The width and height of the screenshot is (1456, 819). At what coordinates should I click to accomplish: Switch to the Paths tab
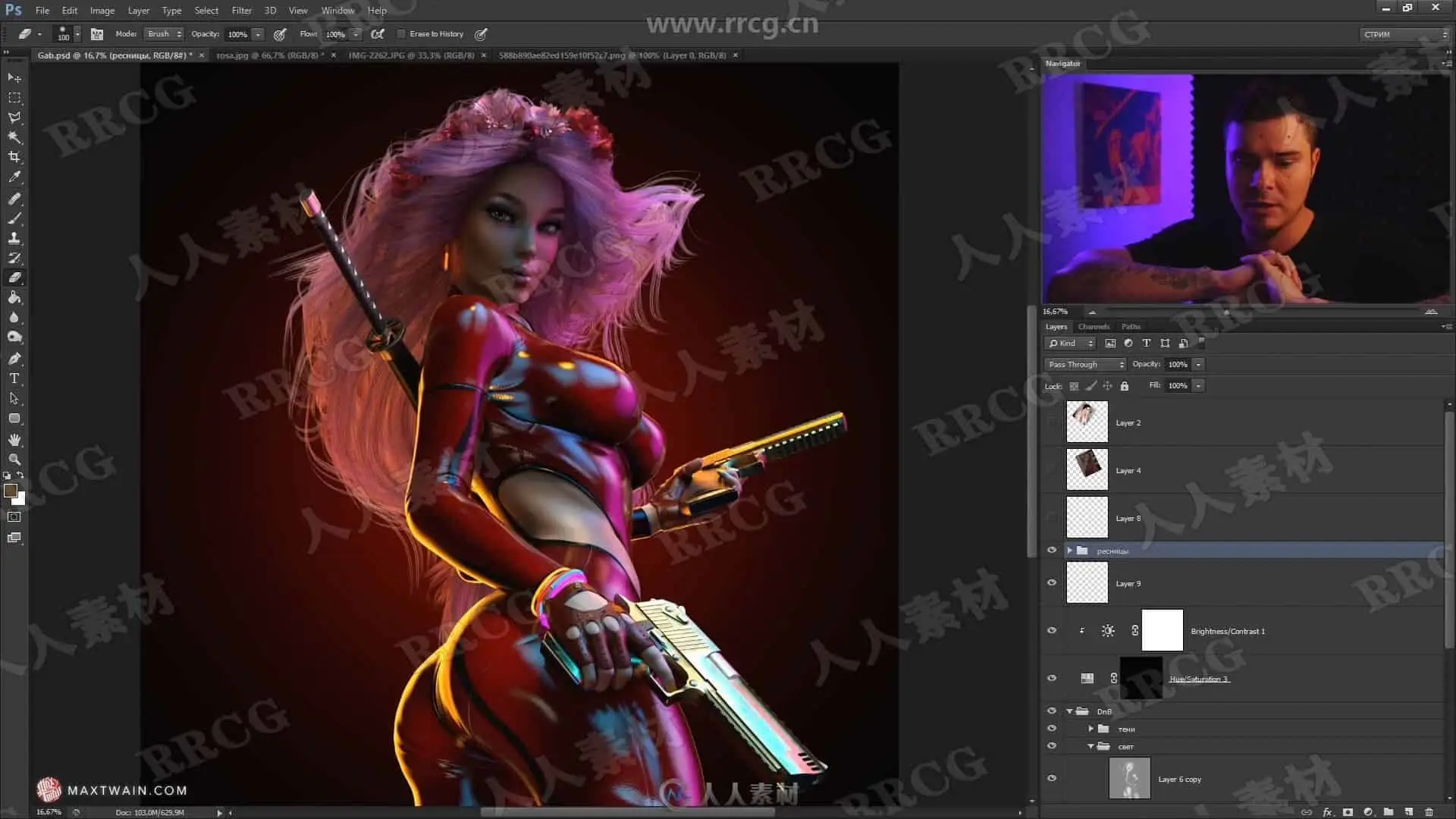pyautogui.click(x=1131, y=327)
